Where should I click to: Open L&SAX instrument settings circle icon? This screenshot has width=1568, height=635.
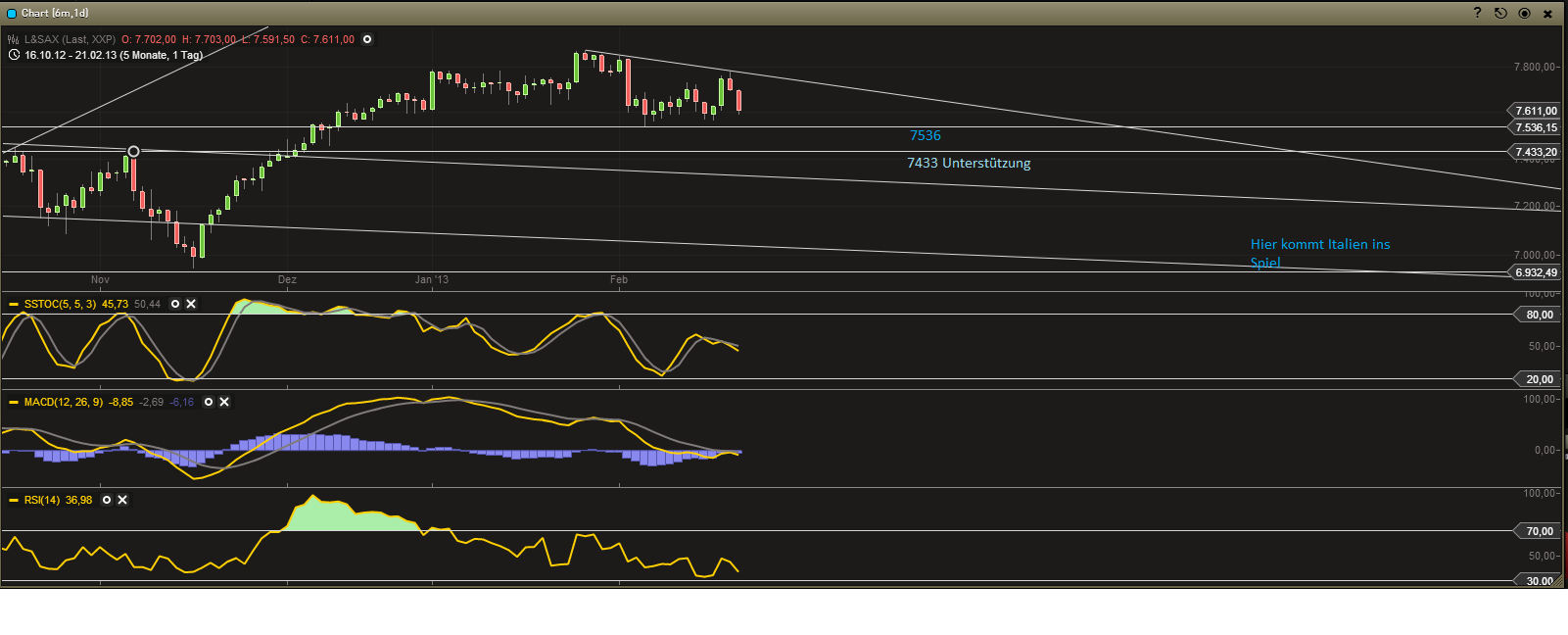(x=367, y=39)
